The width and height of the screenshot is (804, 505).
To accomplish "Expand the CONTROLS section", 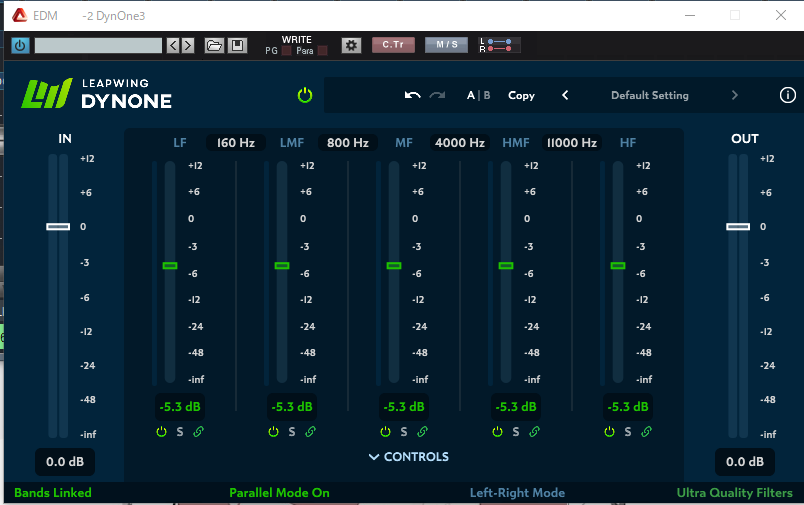I will 409,457.
